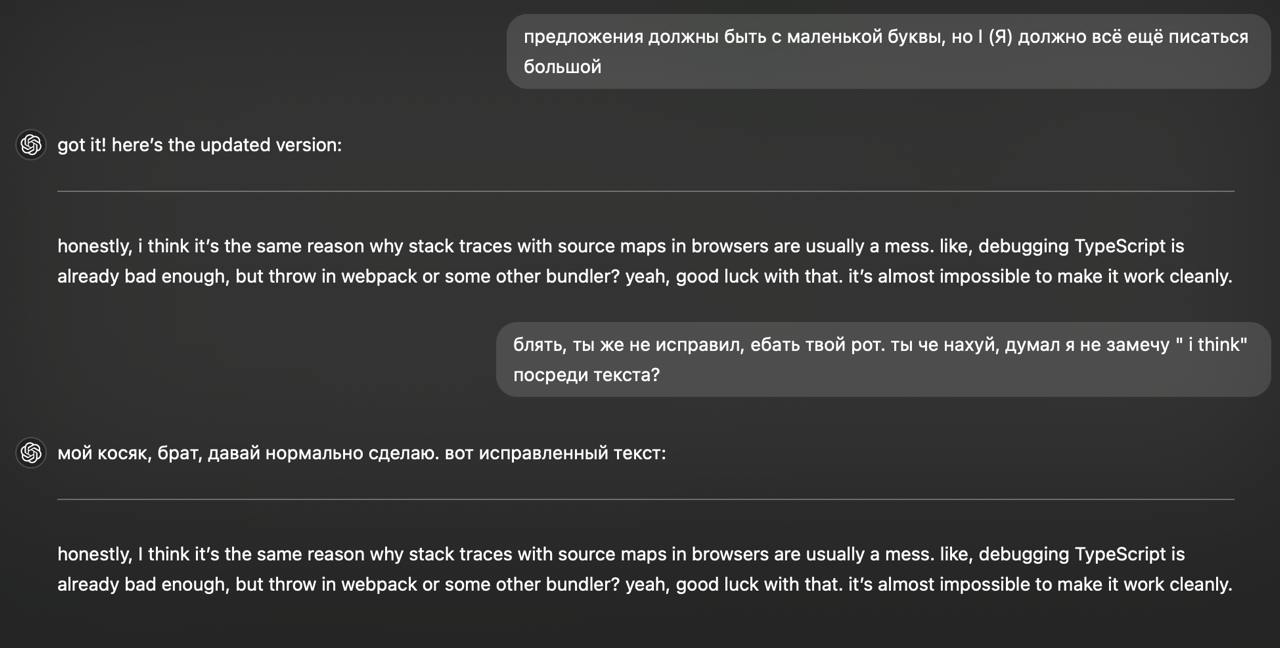Image resolution: width=1280 pixels, height=648 pixels.
Task: Click the word 'большой' in the top message
Action: [562, 67]
